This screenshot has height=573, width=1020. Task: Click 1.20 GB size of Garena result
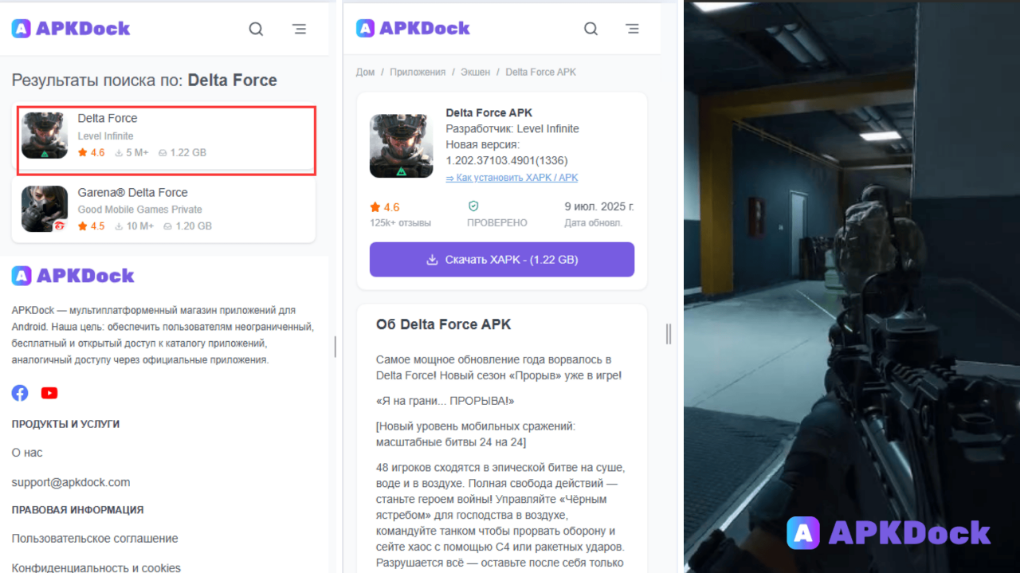pyautogui.click(x=187, y=226)
